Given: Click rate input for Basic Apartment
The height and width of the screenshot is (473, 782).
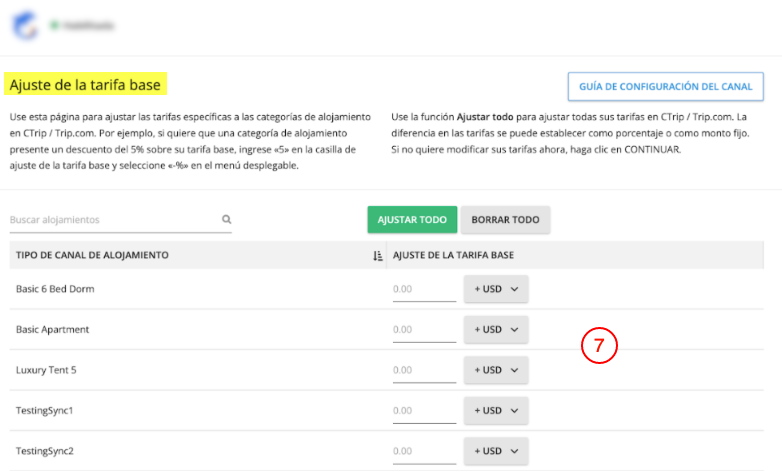Looking at the screenshot, I should (424, 329).
